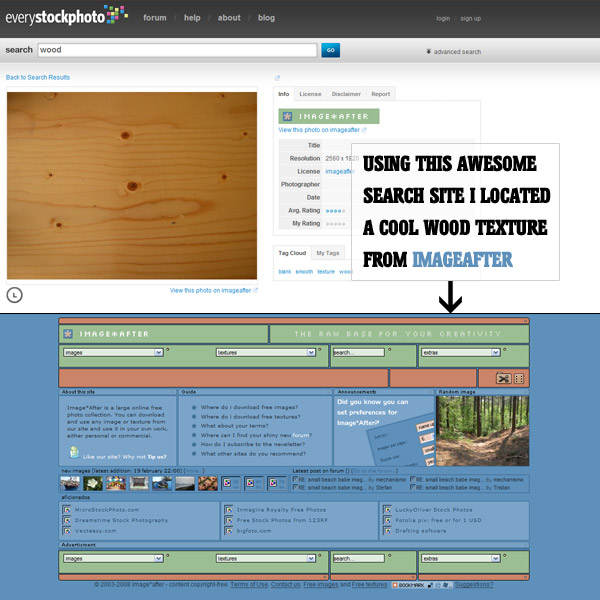Click the Tip us trash bin icon

(74, 452)
